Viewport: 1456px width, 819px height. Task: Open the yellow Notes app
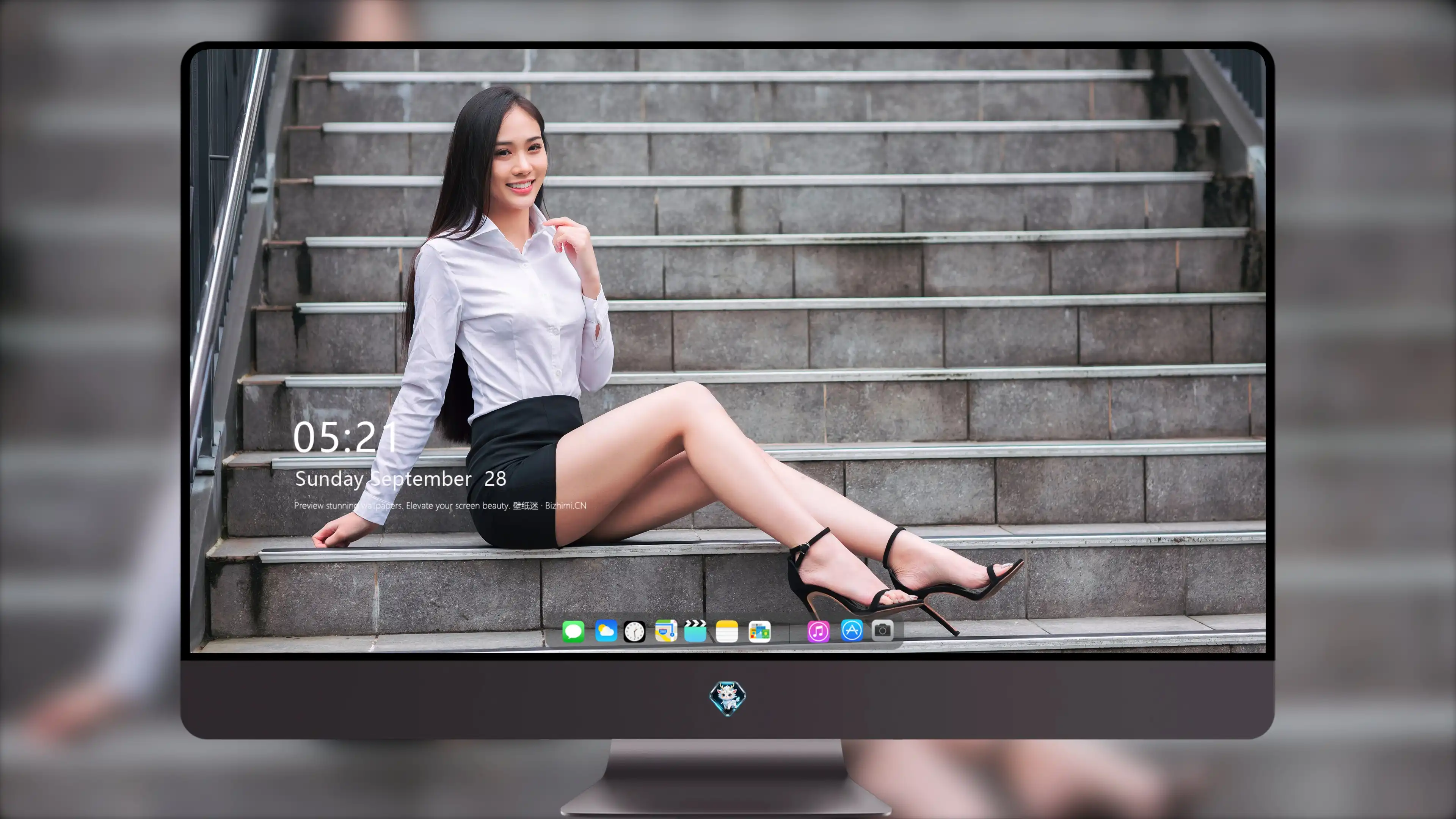pyautogui.click(x=727, y=631)
